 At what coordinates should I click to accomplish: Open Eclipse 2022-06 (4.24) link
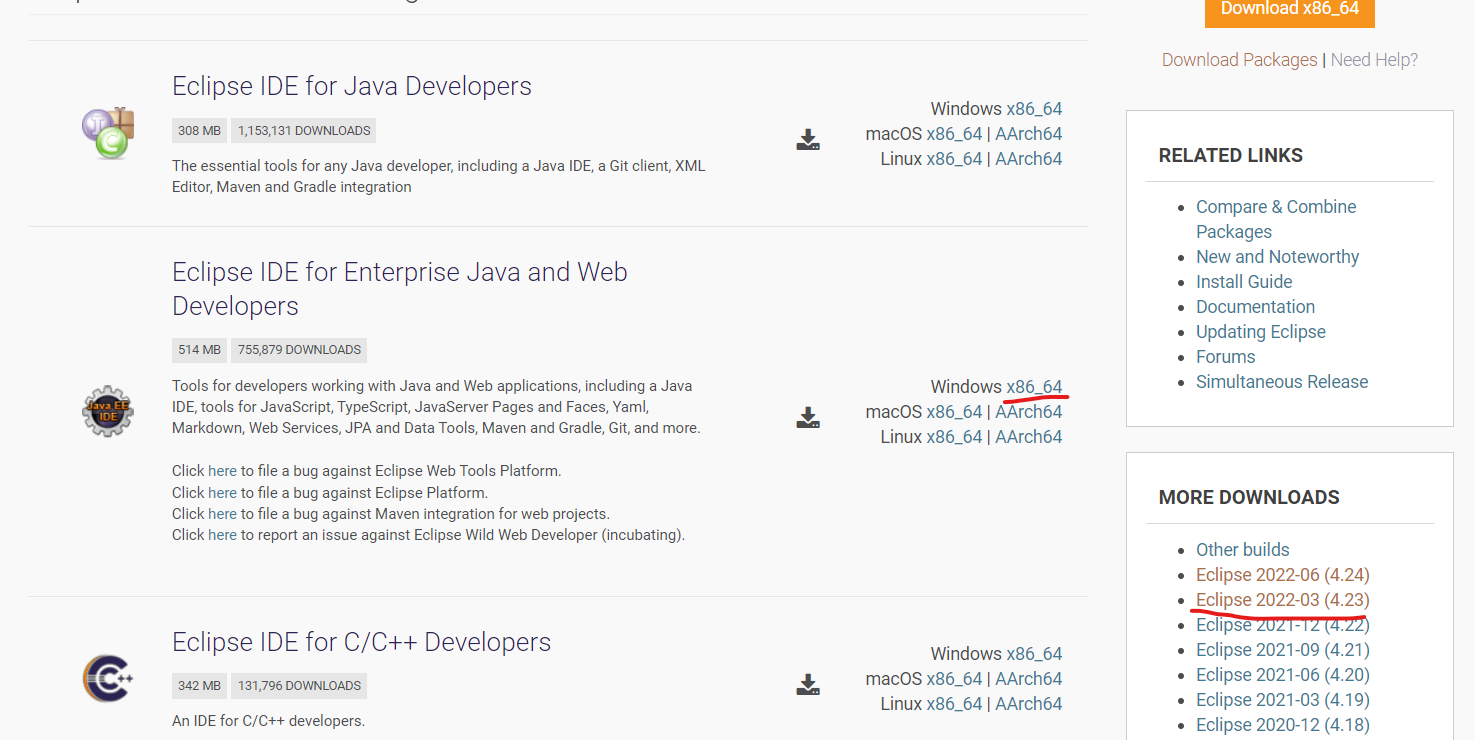(x=1283, y=575)
